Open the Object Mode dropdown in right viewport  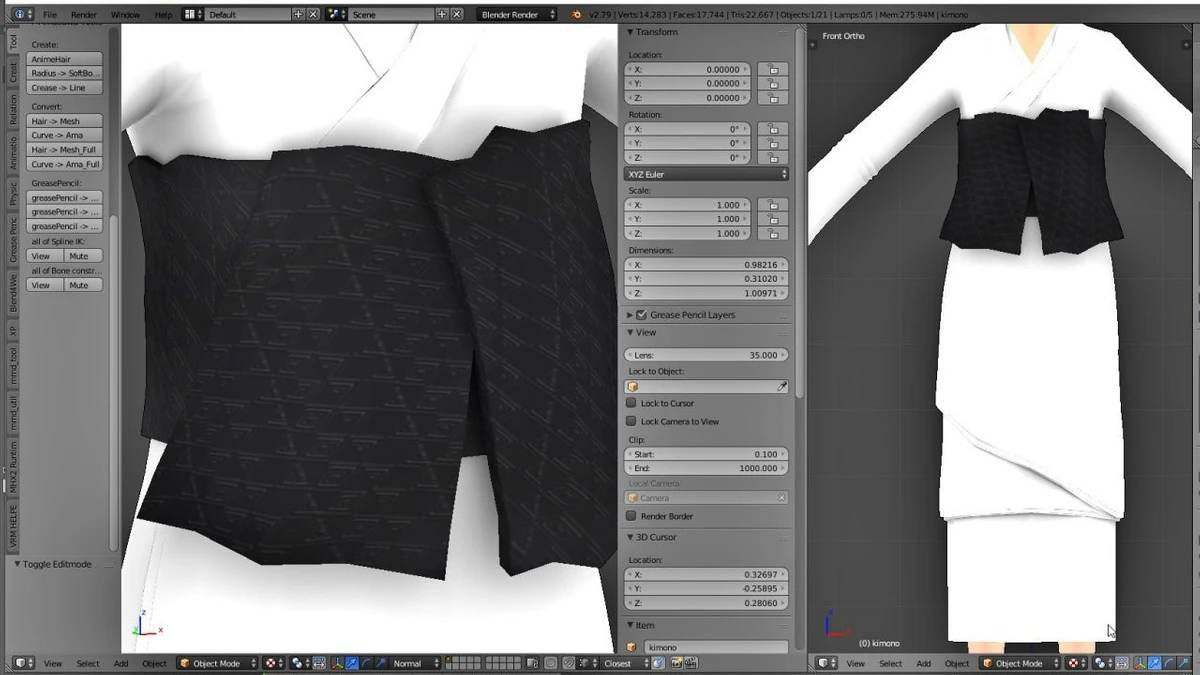point(1020,663)
